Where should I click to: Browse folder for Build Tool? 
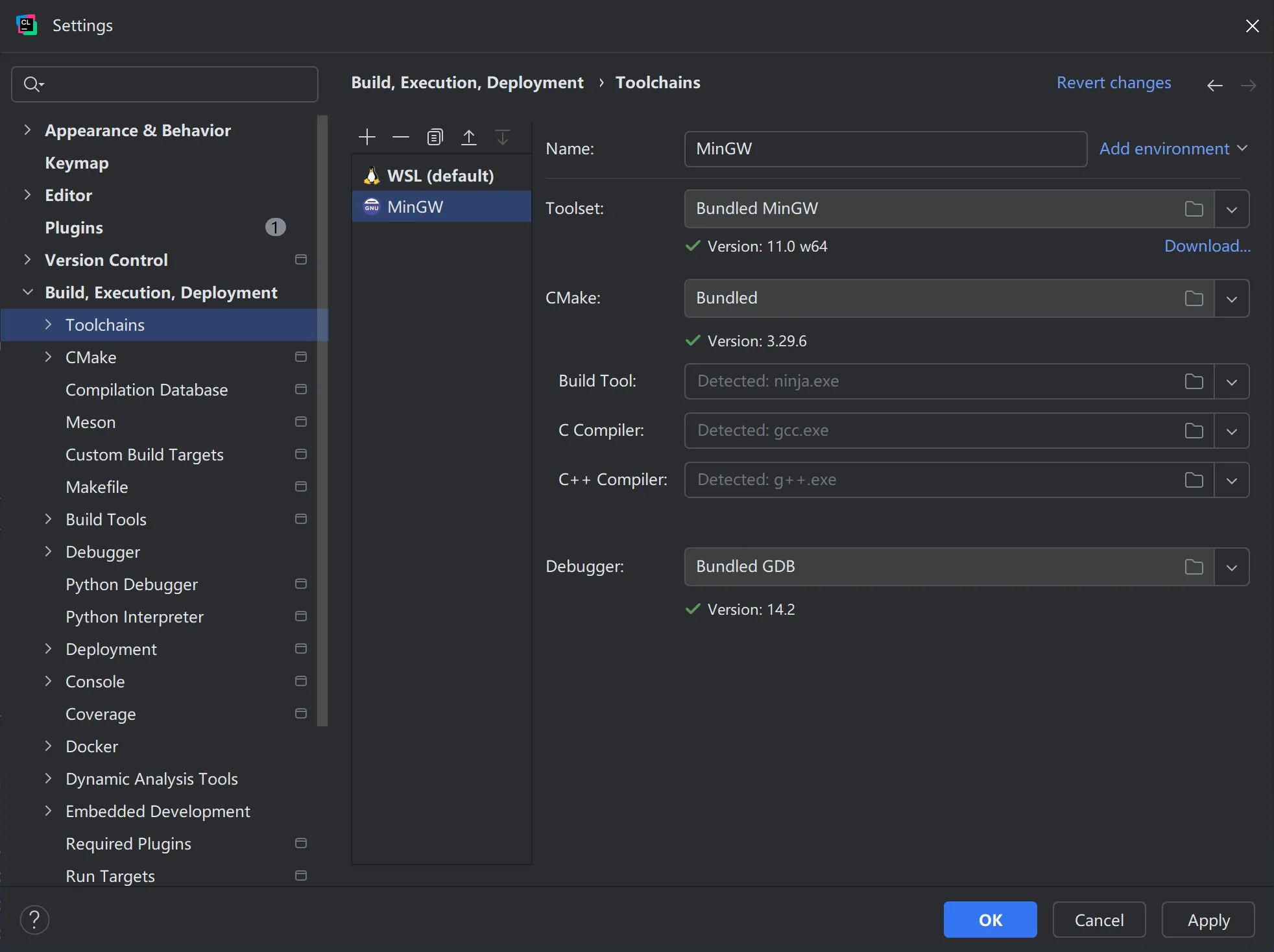1194,381
